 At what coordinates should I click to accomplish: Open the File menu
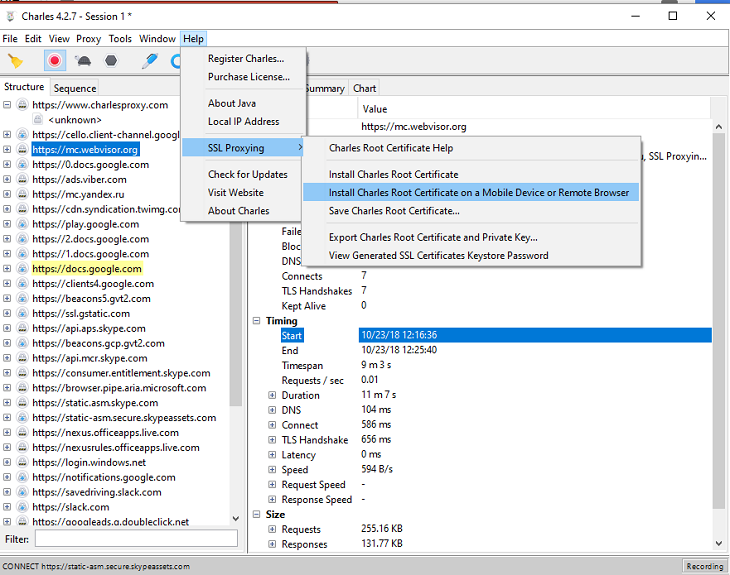pos(10,39)
